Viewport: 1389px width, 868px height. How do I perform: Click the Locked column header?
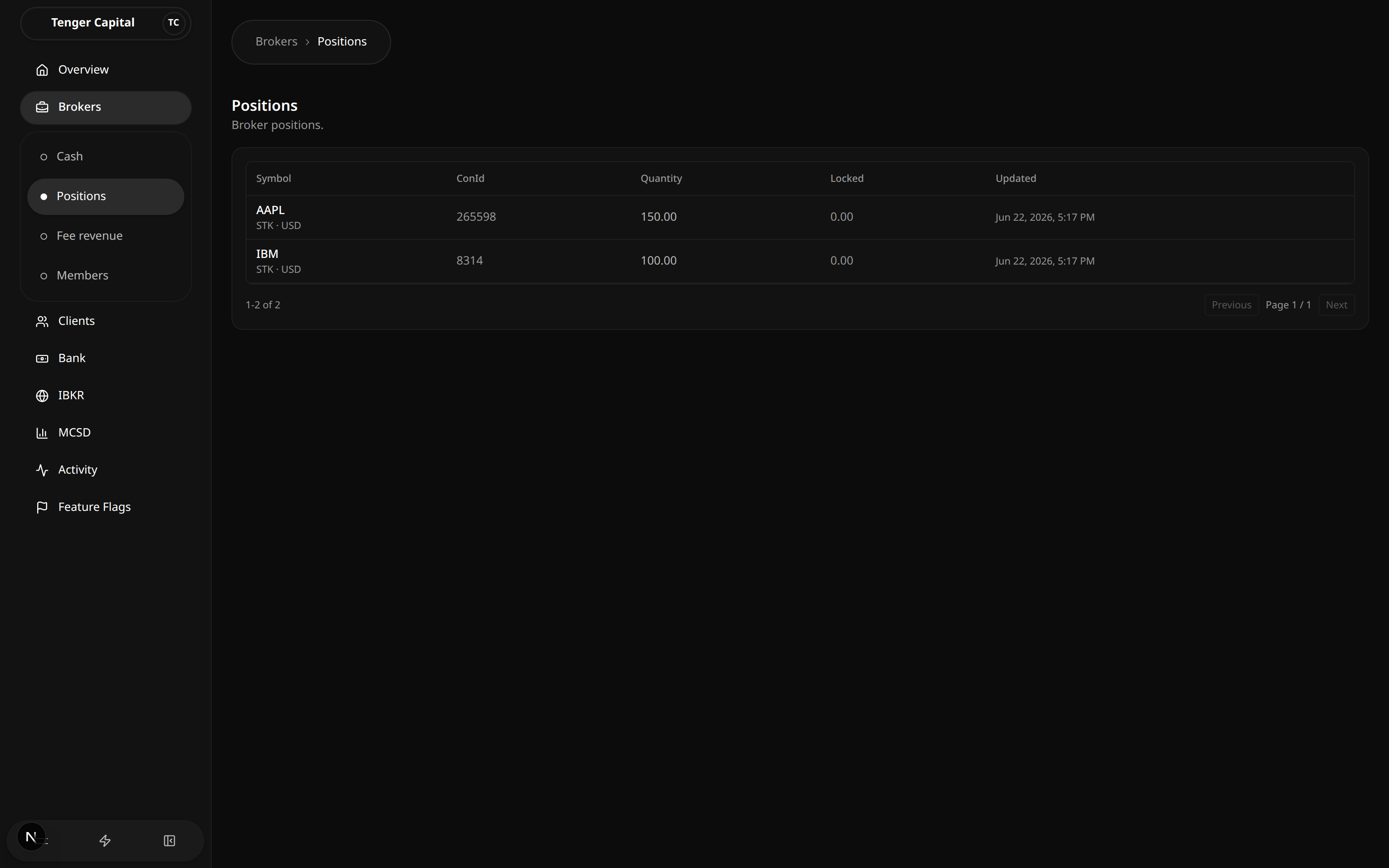(847, 179)
